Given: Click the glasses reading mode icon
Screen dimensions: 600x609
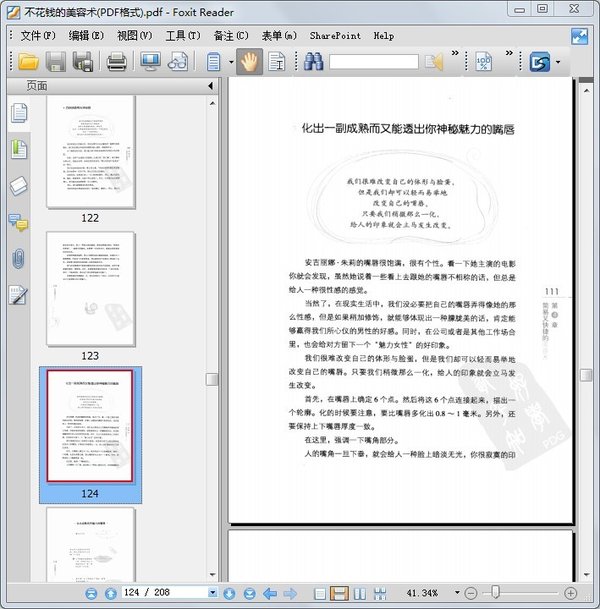Looking at the screenshot, I should click(178, 61).
